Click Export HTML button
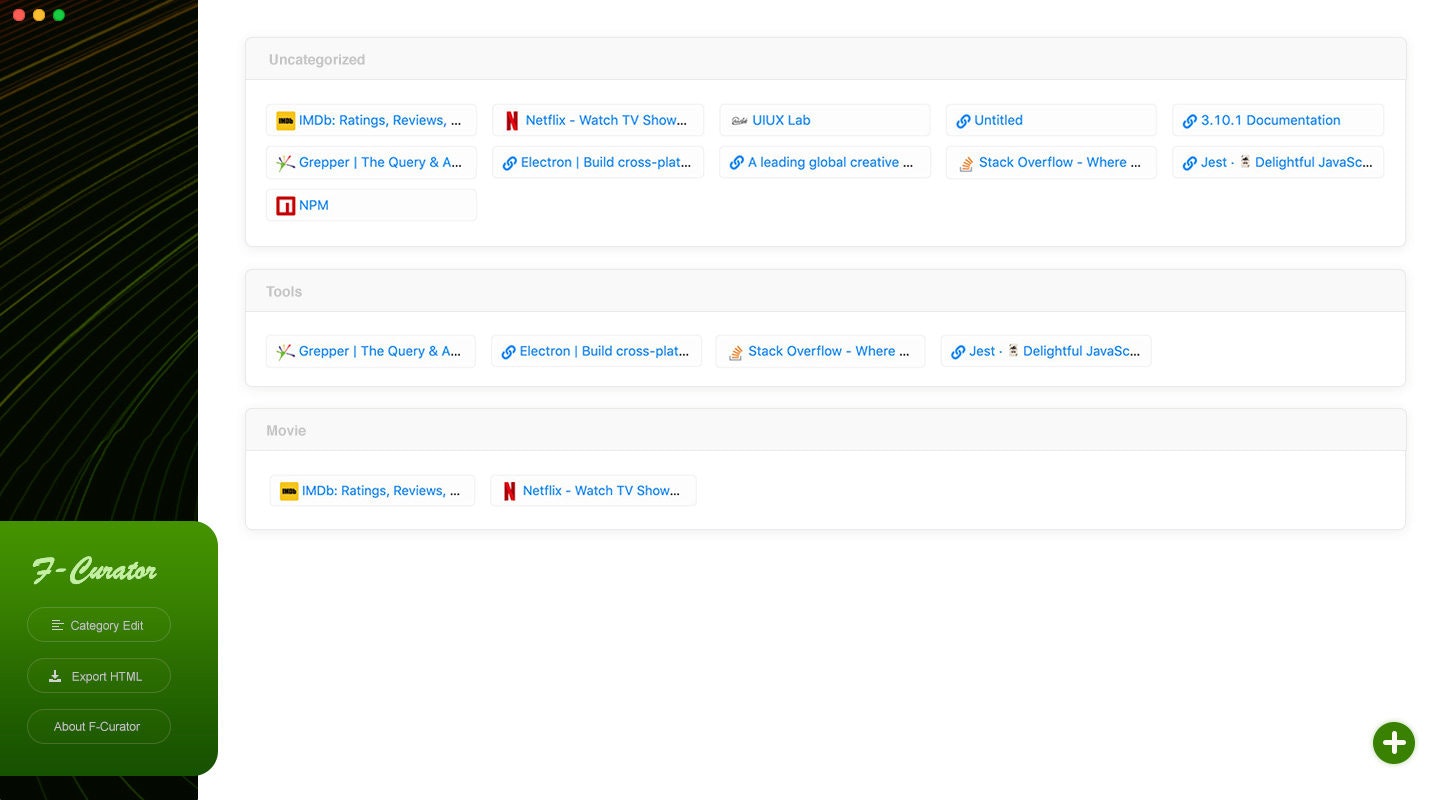The height and width of the screenshot is (800, 1440). 99,676
